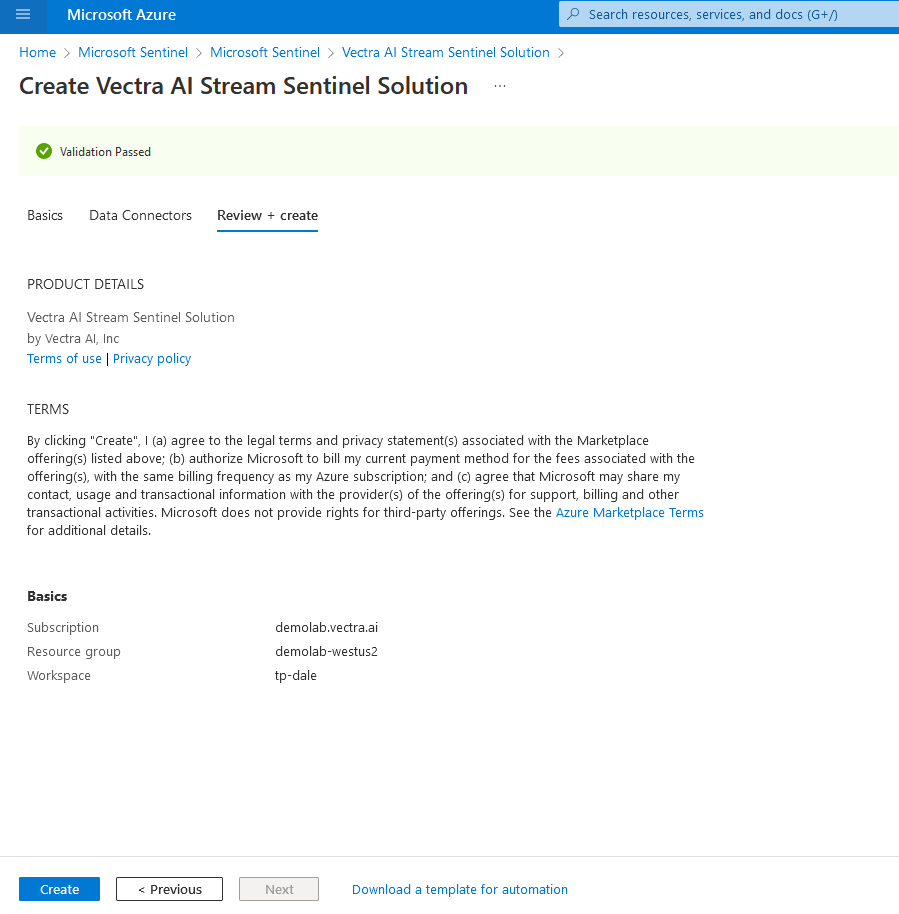Click the disabled Next button
Viewport: 899px width, 914px height.
[278, 889]
